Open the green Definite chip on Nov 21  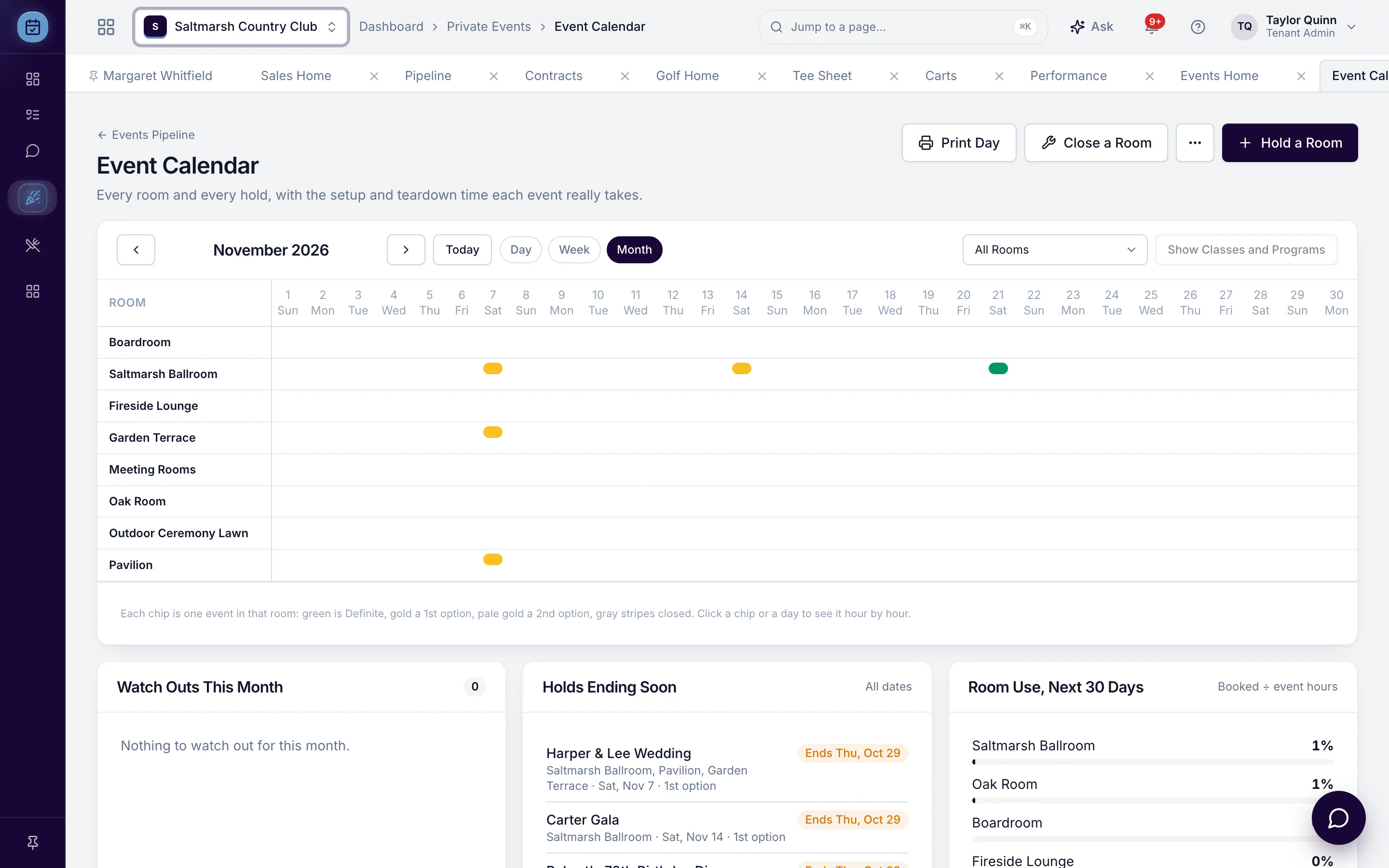point(998,368)
